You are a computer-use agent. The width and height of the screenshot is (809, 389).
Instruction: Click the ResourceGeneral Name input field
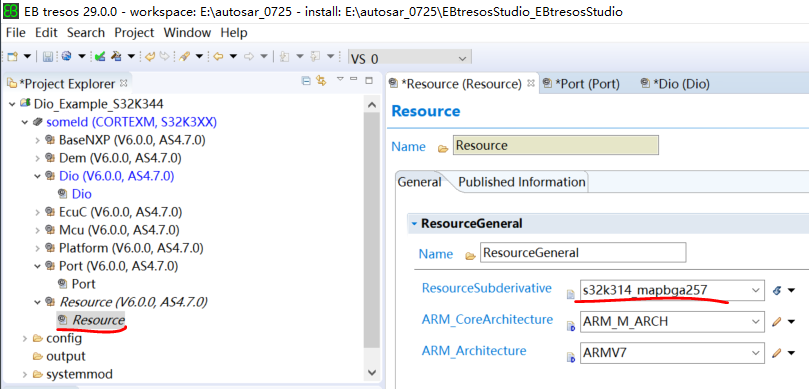pos(583,253)
